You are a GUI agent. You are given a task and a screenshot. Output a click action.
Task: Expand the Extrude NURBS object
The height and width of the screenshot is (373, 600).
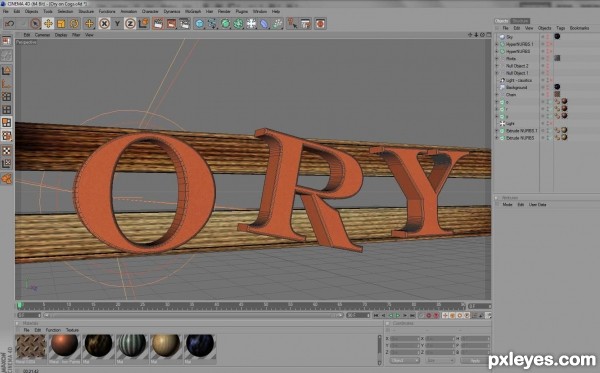click(x=497, y=138)
